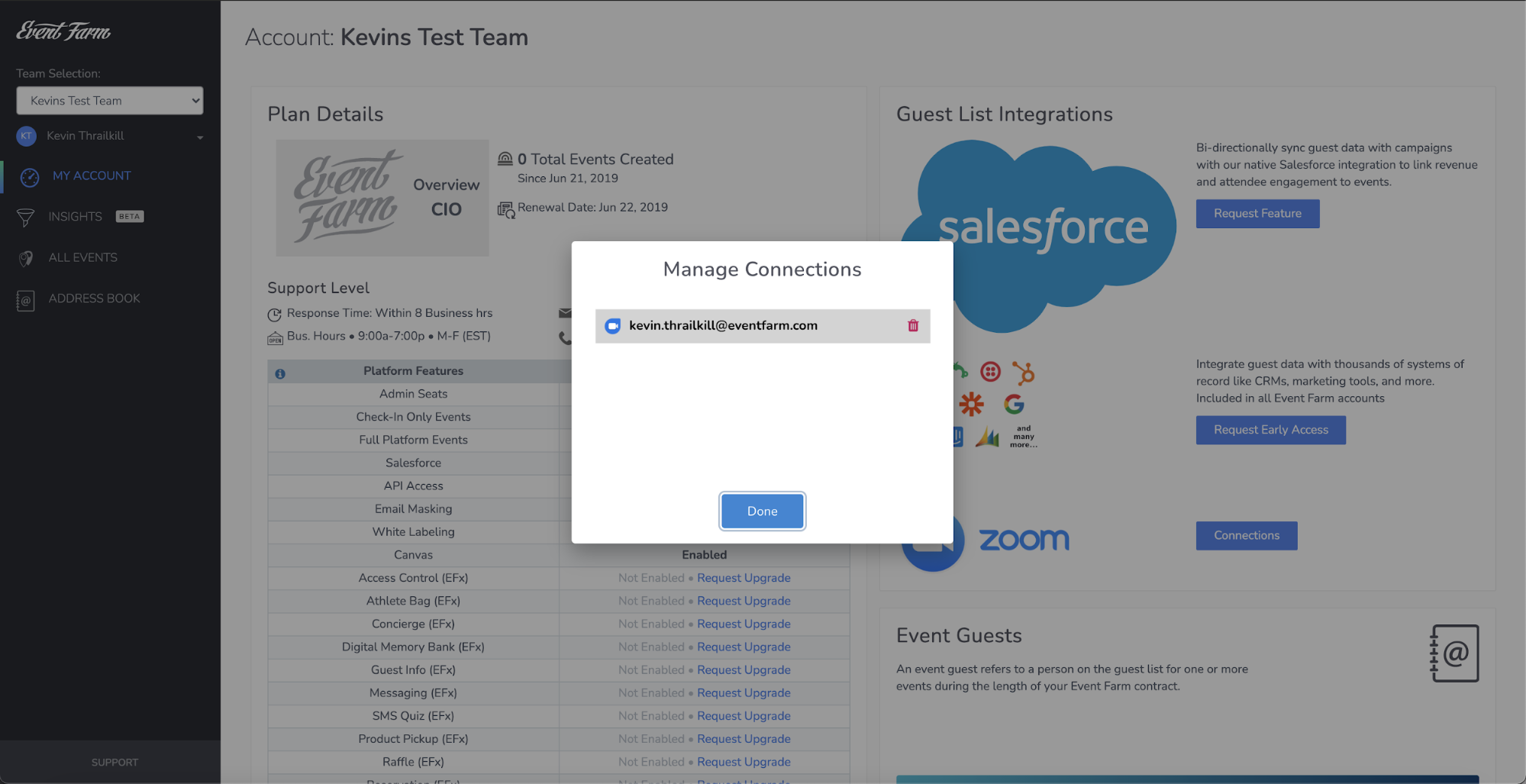Click the Zoom camera icon beside the email
This screenshot has height=784, width=1526.
pyautogui.click(x=612, y=326)
